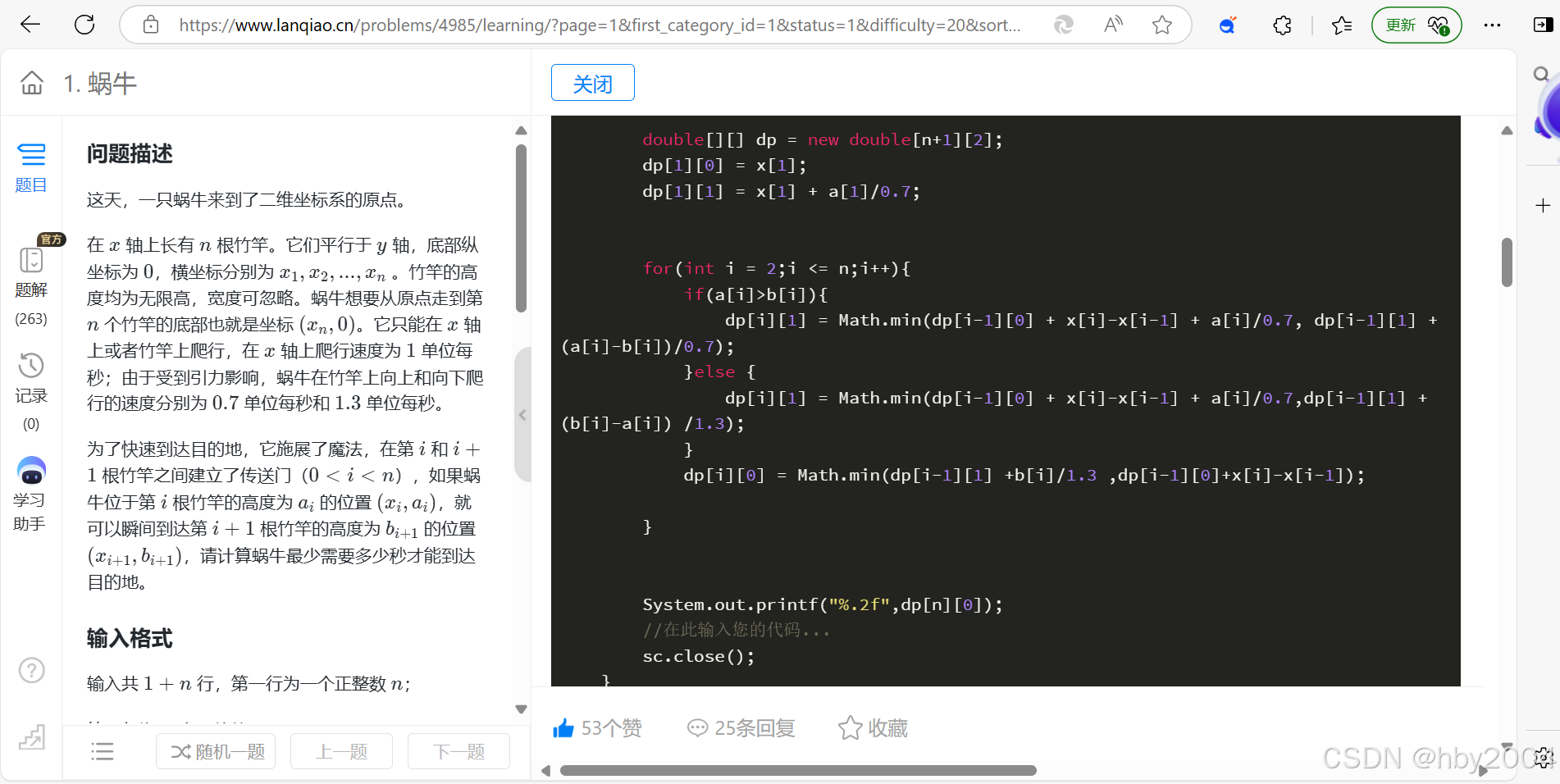Open the problem outline list icon near 随机一题
This screenshot has height=784, width=1560.
(x=102, y=750)
